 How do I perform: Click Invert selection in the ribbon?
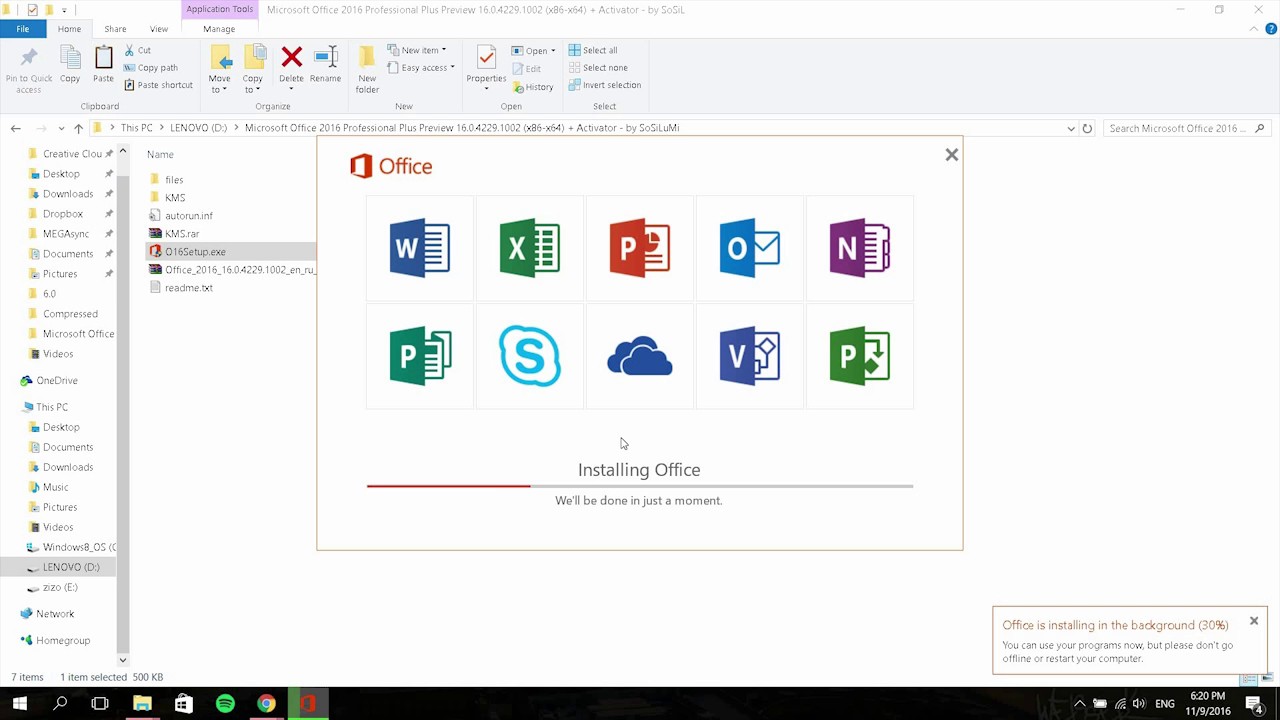pyautogui.click(x=604, y=85)
